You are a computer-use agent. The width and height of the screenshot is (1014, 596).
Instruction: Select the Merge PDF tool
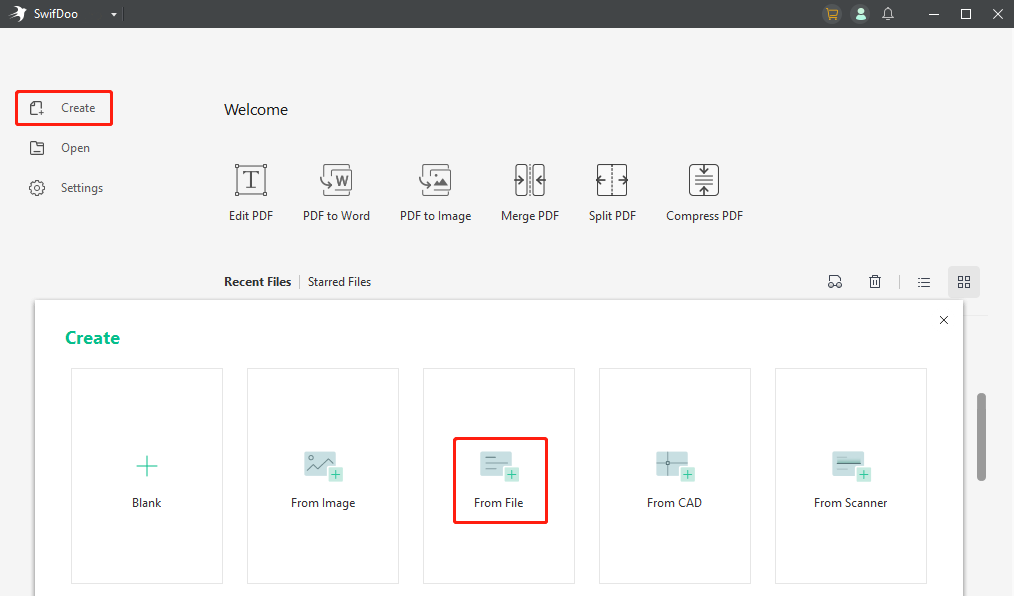(x=530, y=193)
